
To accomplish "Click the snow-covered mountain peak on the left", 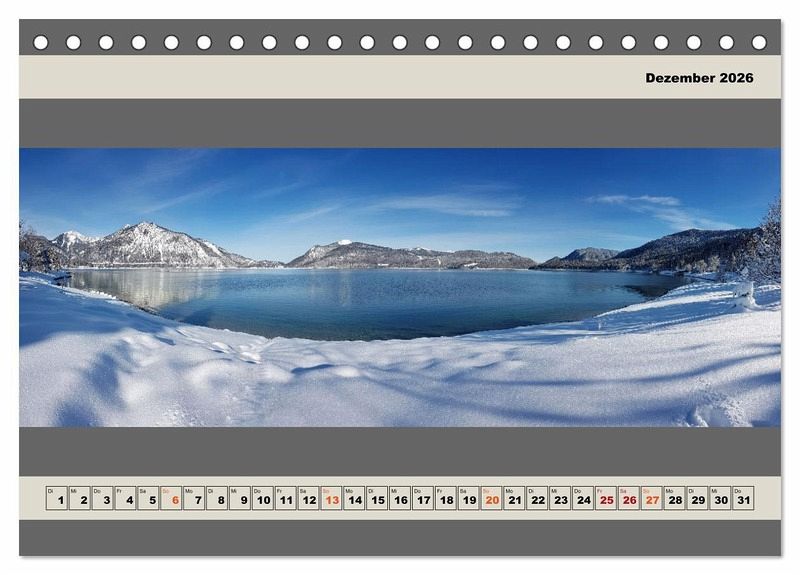I will click(x=147, y=232).
